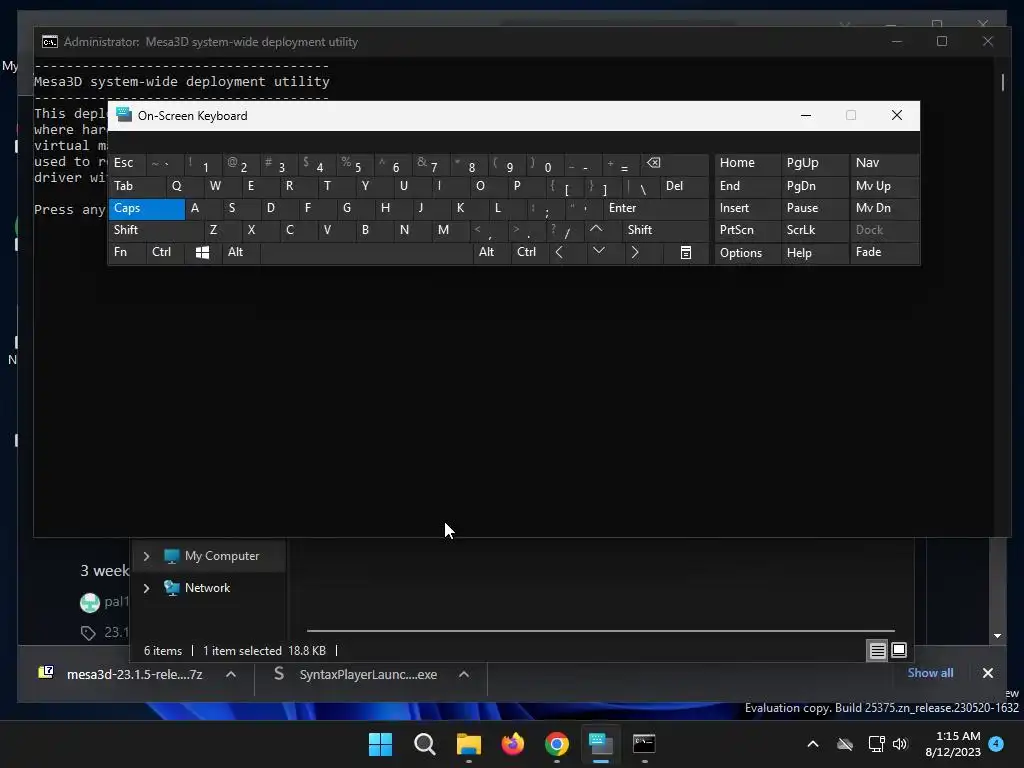This screenshot has width=1024, height=768.
Task: Select Network in navigation pane
Action: pos(207,588)
